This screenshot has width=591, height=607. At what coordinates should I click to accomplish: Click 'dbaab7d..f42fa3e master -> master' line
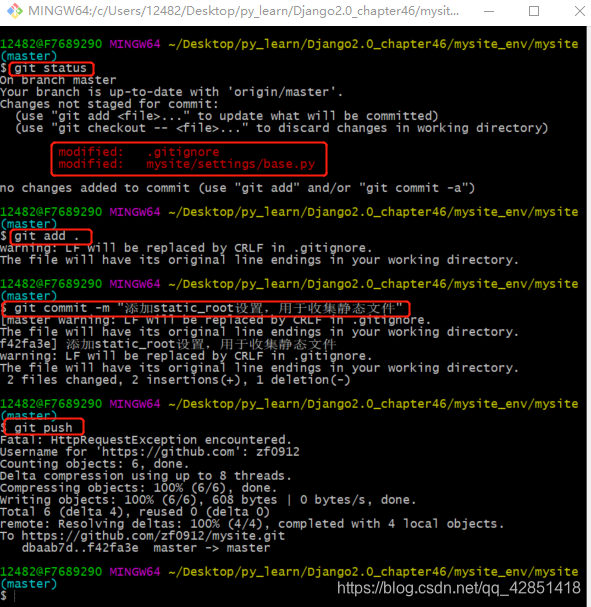[146, 548]
